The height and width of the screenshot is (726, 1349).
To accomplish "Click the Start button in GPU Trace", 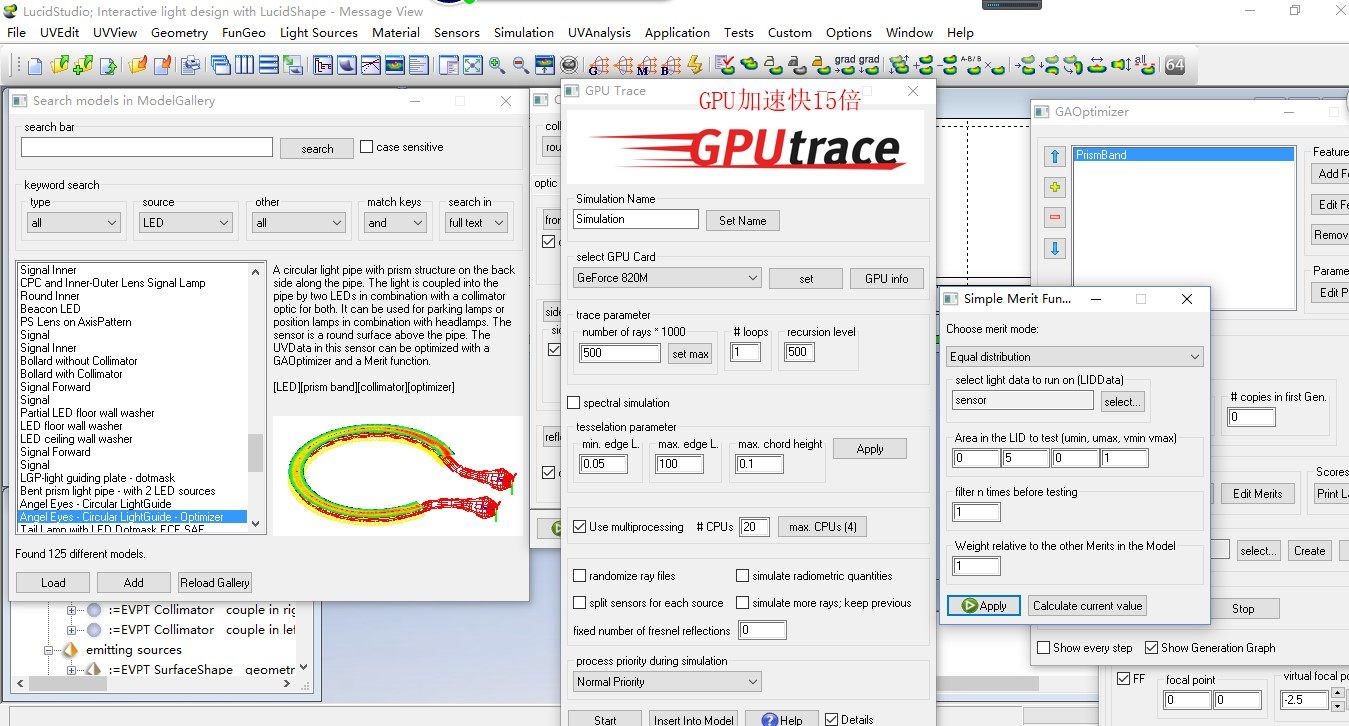I will point(605,720).
